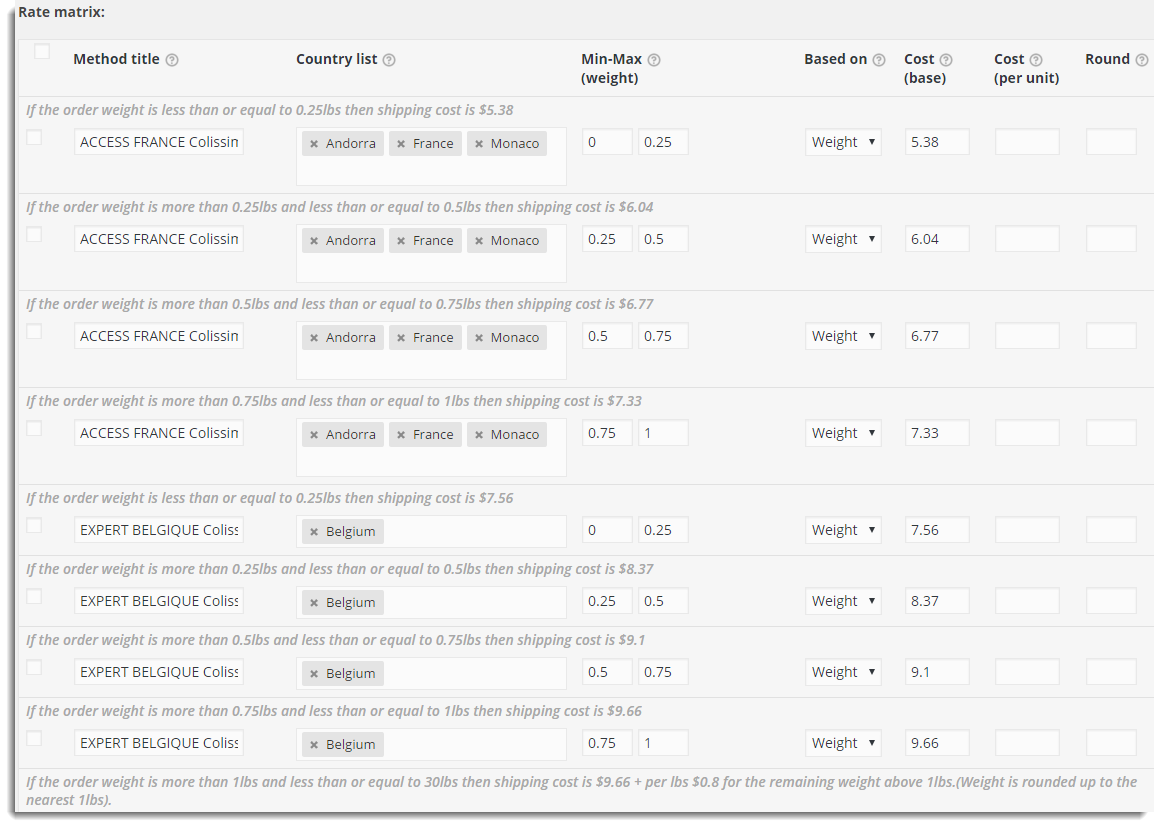This screenshot has width=1154, height=827.
Task: Remove Monaco from the $6.77 rate row
Action: [479, 338]
